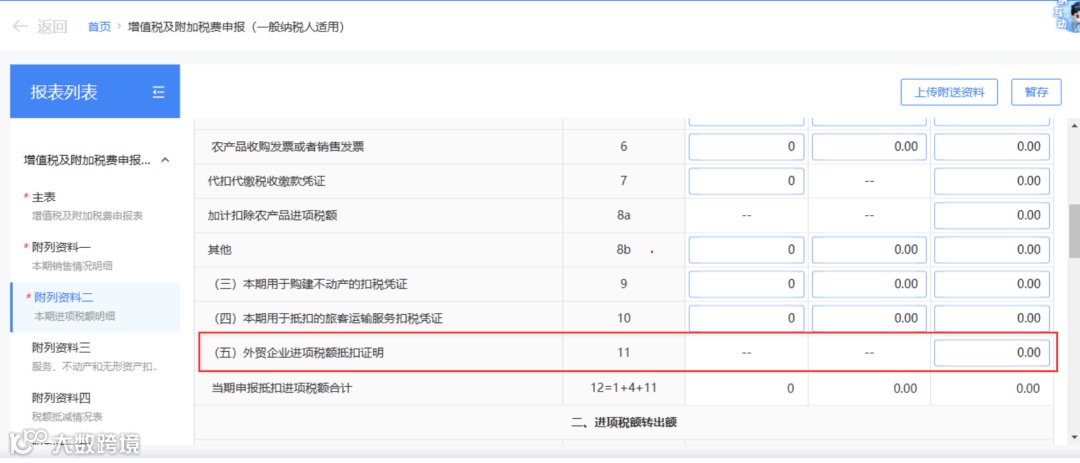The width and height of the screenshot is (1080, 463).
Task: Click 上传附送资料 button
Action: (949, 92)
